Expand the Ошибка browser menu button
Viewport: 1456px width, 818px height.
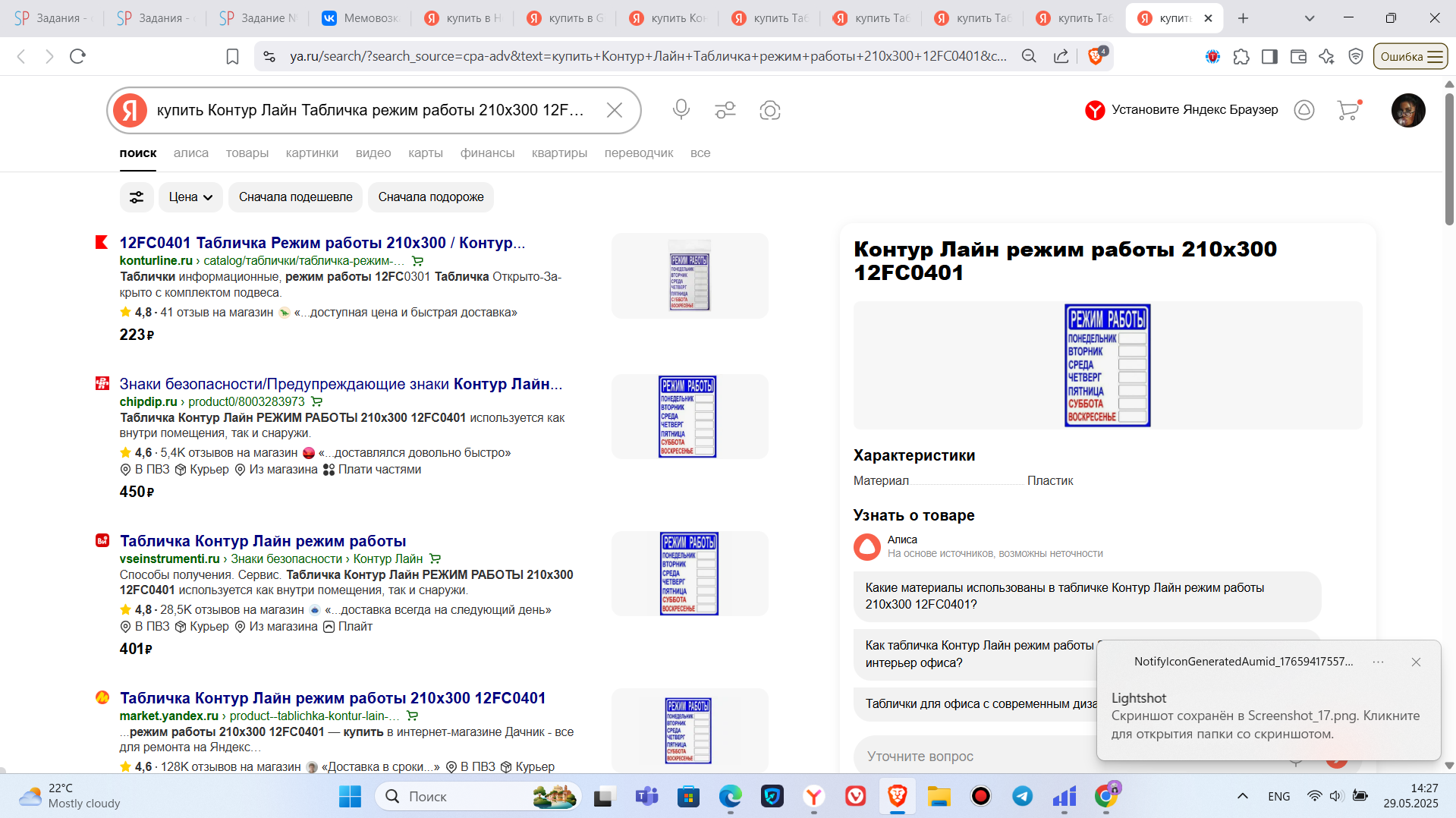click(x=1410, y=56)
